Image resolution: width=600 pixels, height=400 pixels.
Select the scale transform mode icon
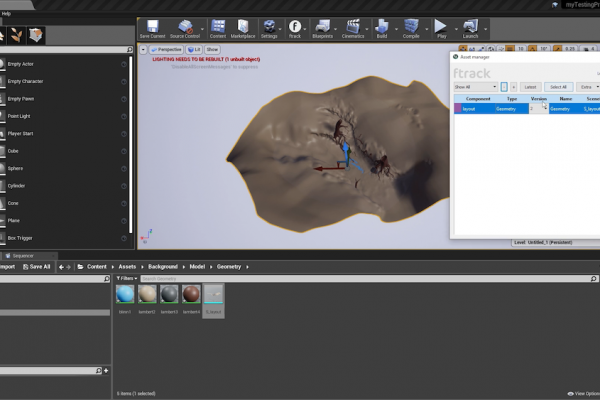pos(481,49)
